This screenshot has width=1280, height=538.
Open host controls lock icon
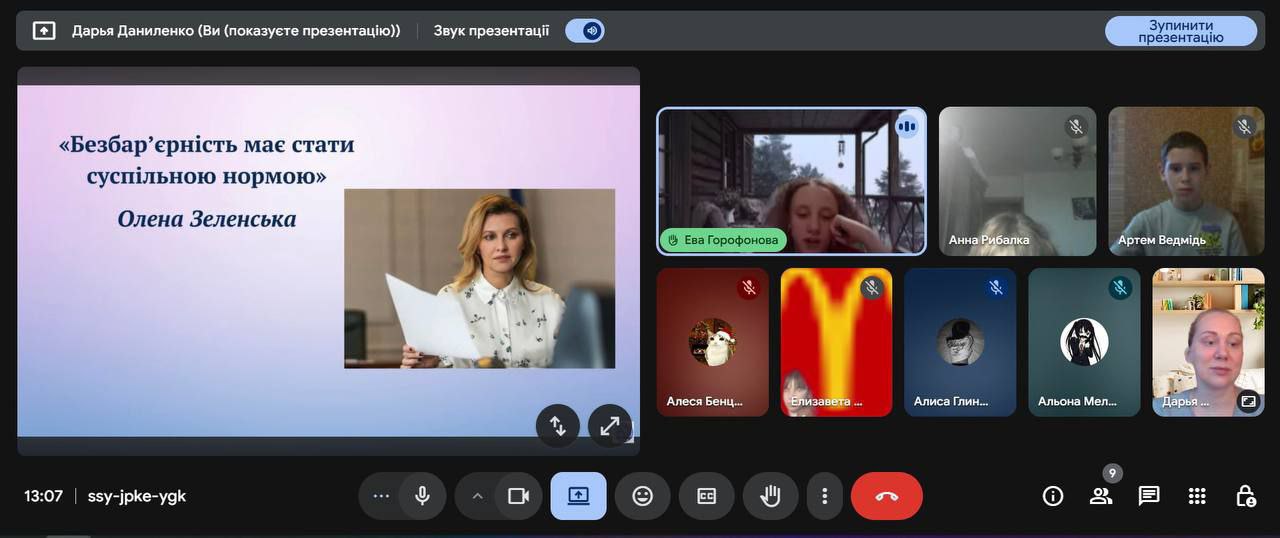[1245, 496]
